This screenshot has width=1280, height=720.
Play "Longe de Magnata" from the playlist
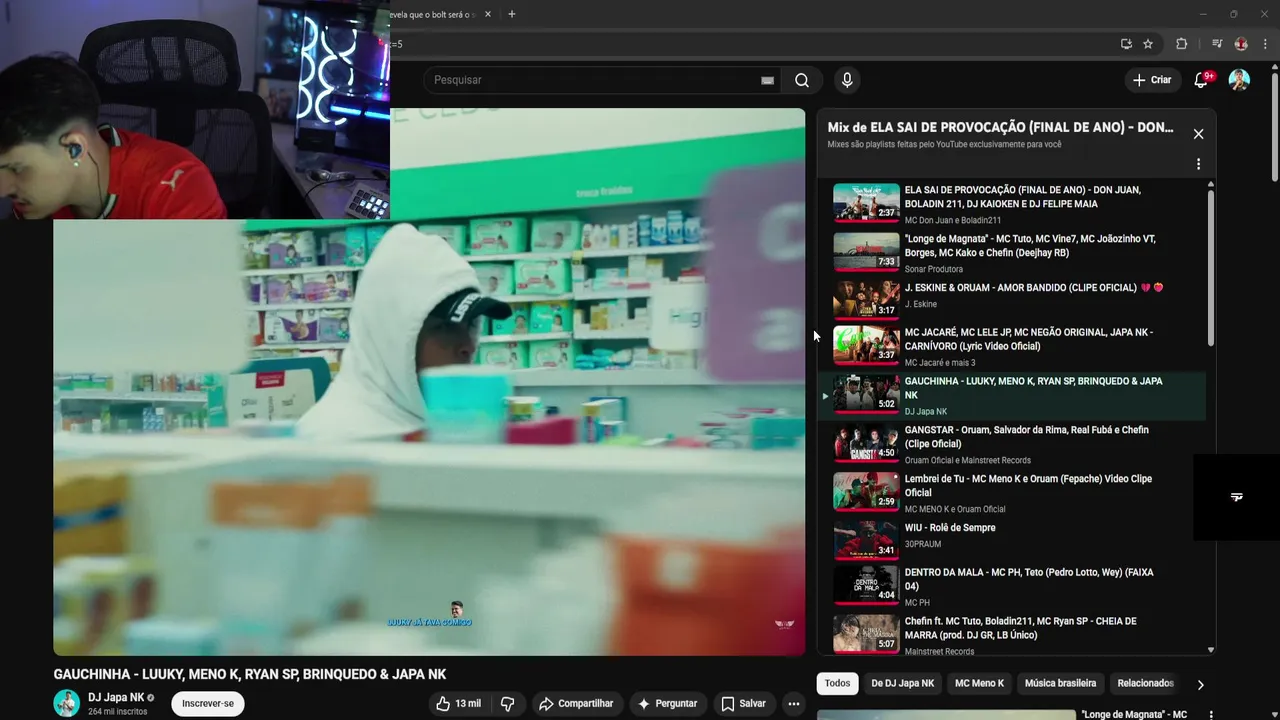pyautogui.click(x=1010, y=252)
